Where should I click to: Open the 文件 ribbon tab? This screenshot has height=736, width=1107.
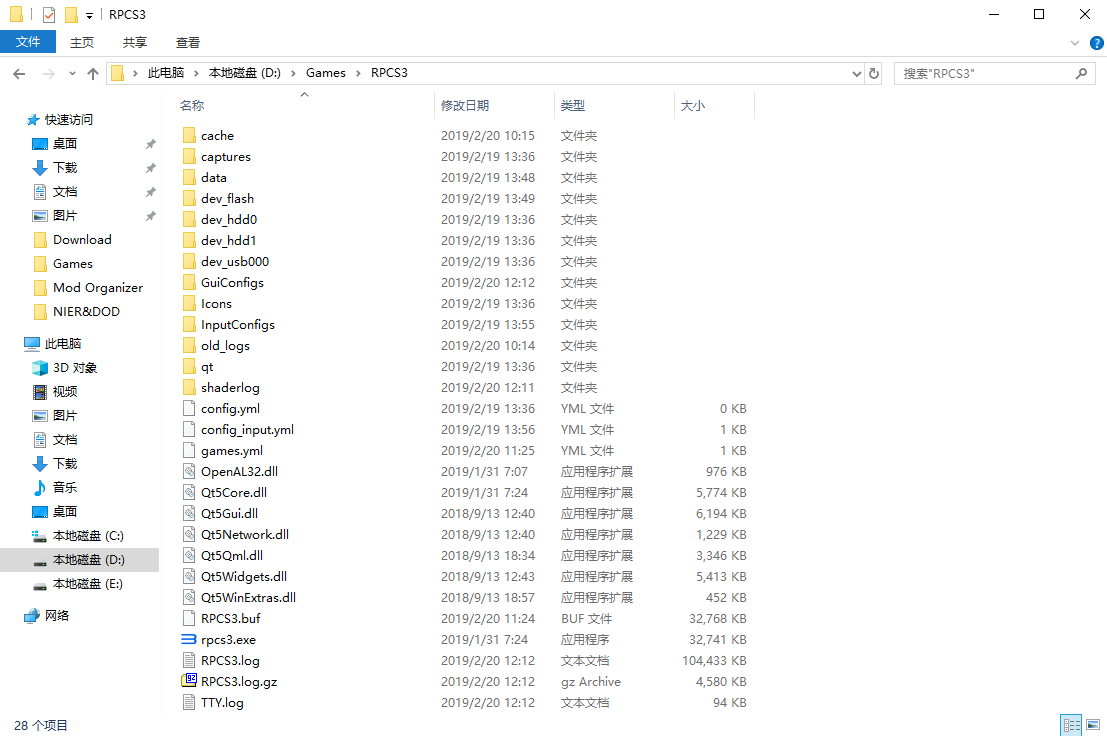(x=28, y=42)
